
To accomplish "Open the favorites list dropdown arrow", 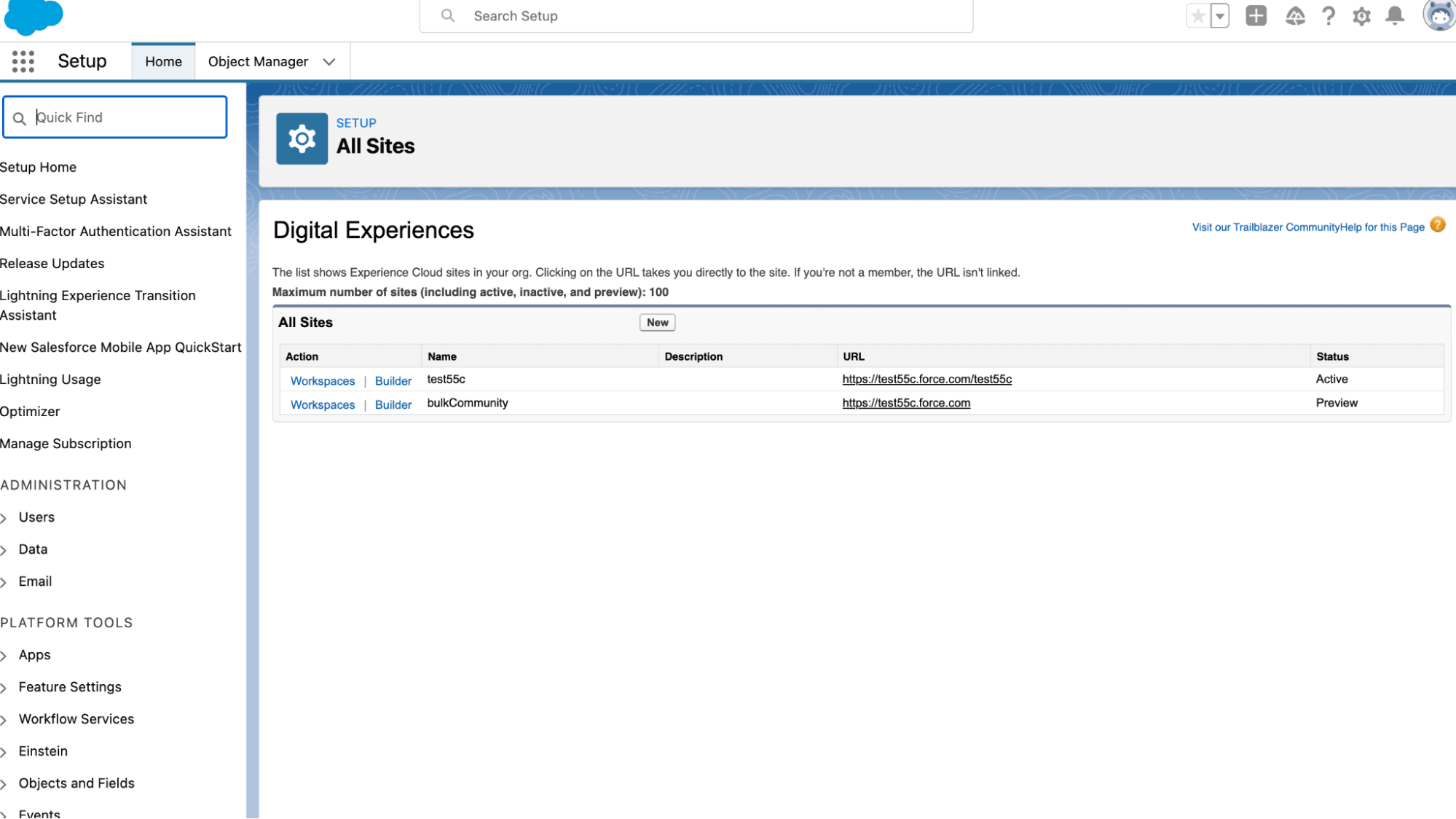I will [1220, 16].
